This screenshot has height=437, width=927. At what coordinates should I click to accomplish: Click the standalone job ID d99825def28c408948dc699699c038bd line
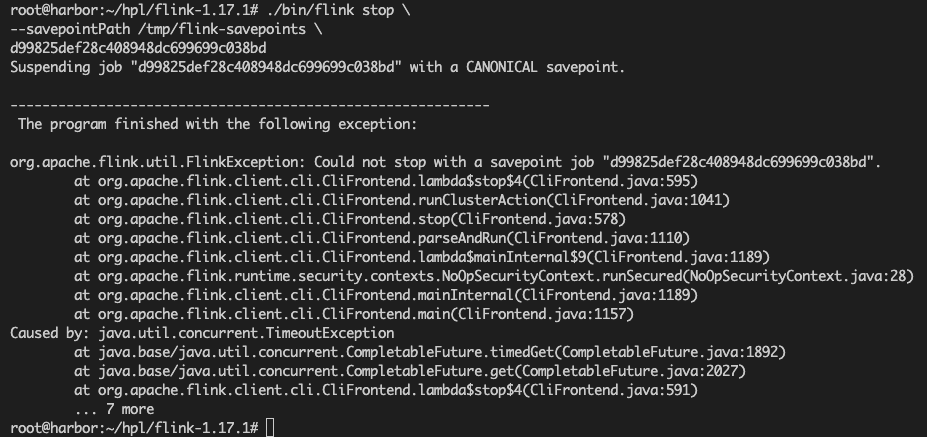coord(138,48)
